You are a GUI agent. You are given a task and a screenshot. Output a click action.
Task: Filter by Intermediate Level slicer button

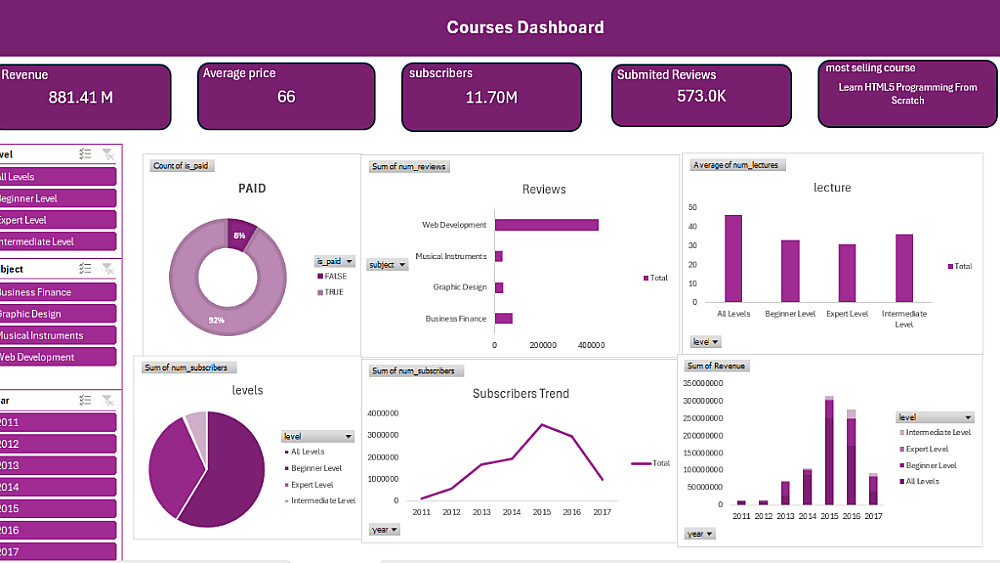(x=57, y=242)
